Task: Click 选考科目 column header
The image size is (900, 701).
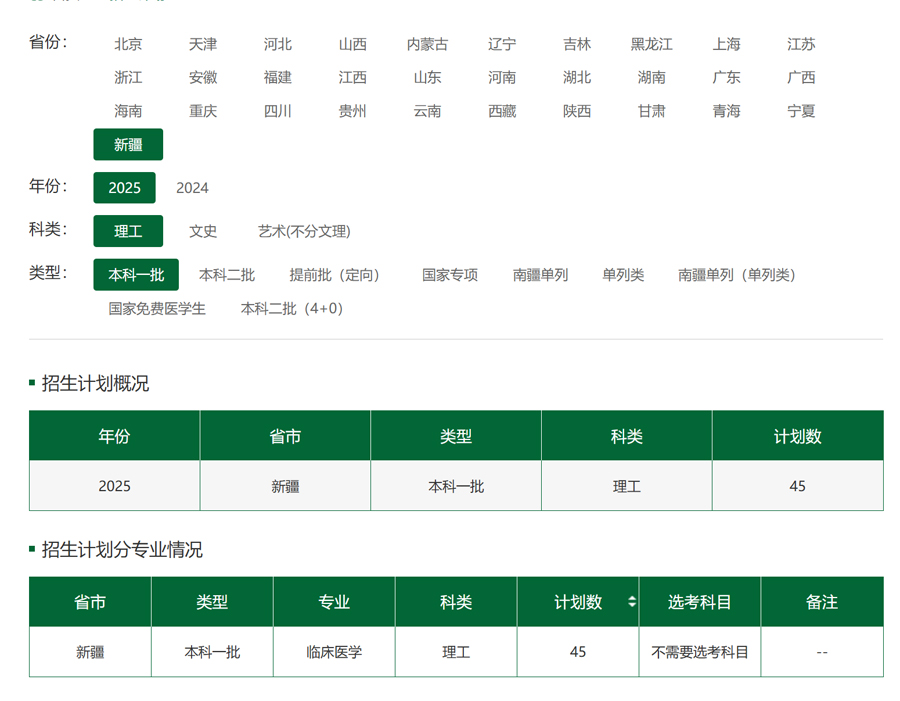Action: click(700, 602)
